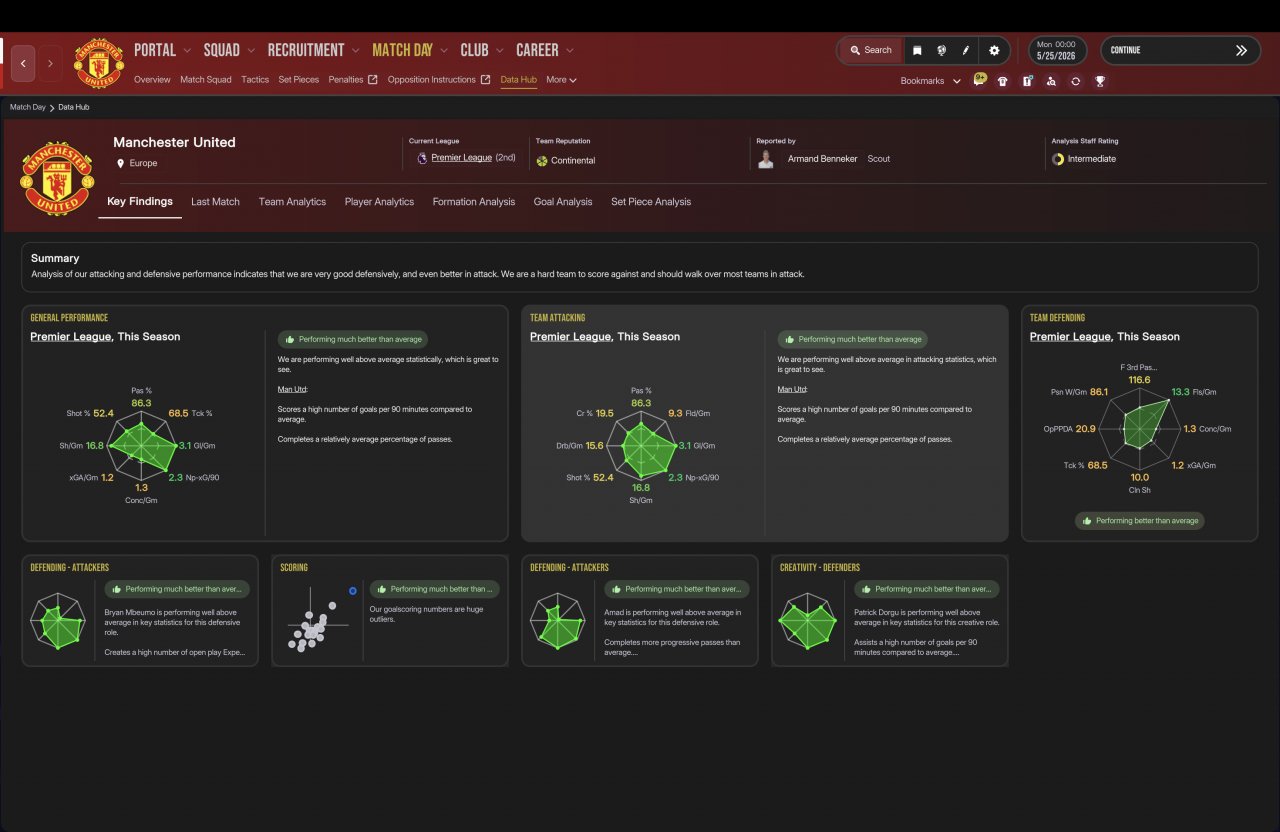Click the scouting search person icon

(1051, 81)
